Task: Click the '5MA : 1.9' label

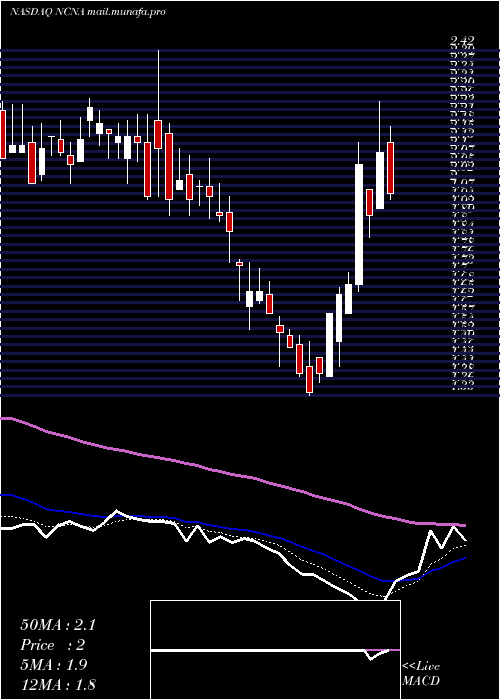Action: click(x=54, y=665)
